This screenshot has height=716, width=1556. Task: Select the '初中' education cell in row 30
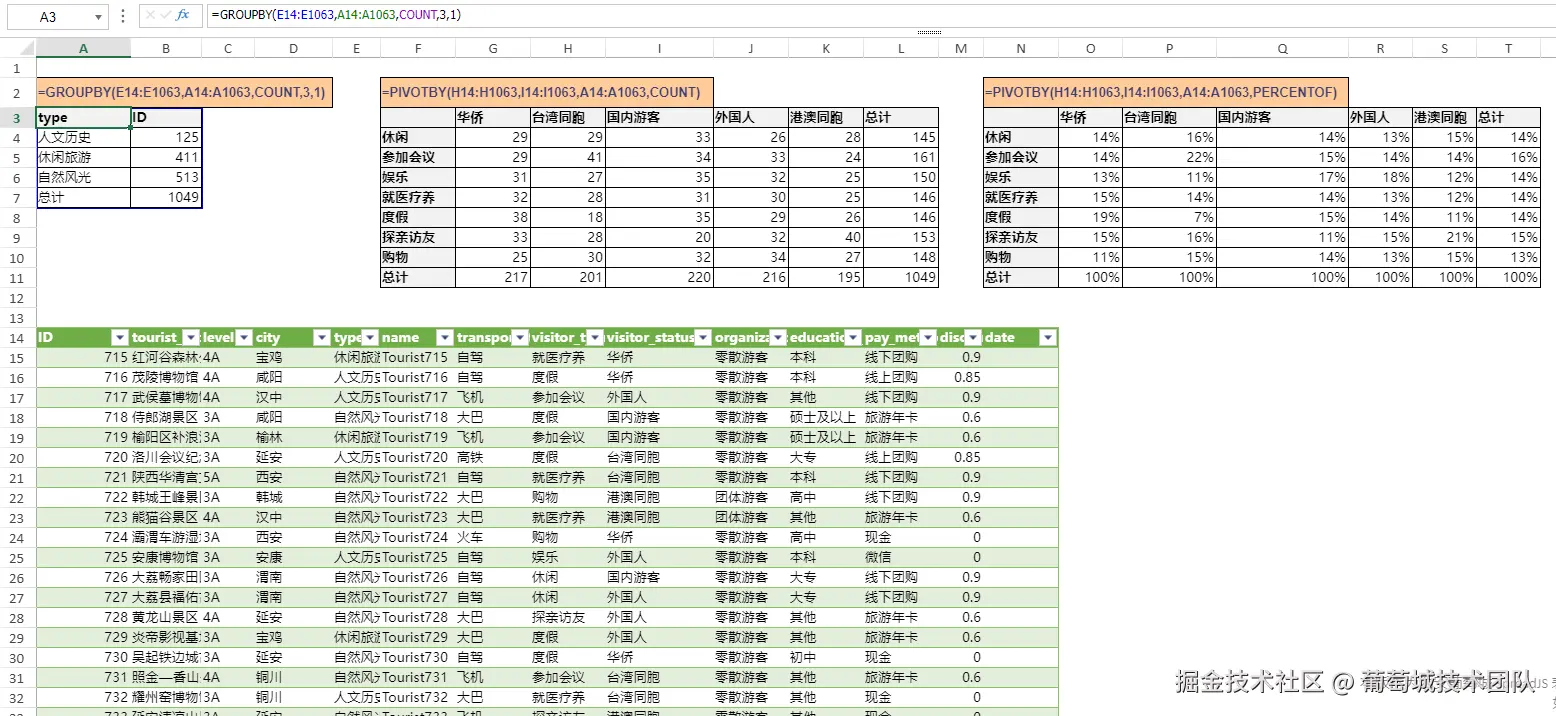(x=825, y=658)
